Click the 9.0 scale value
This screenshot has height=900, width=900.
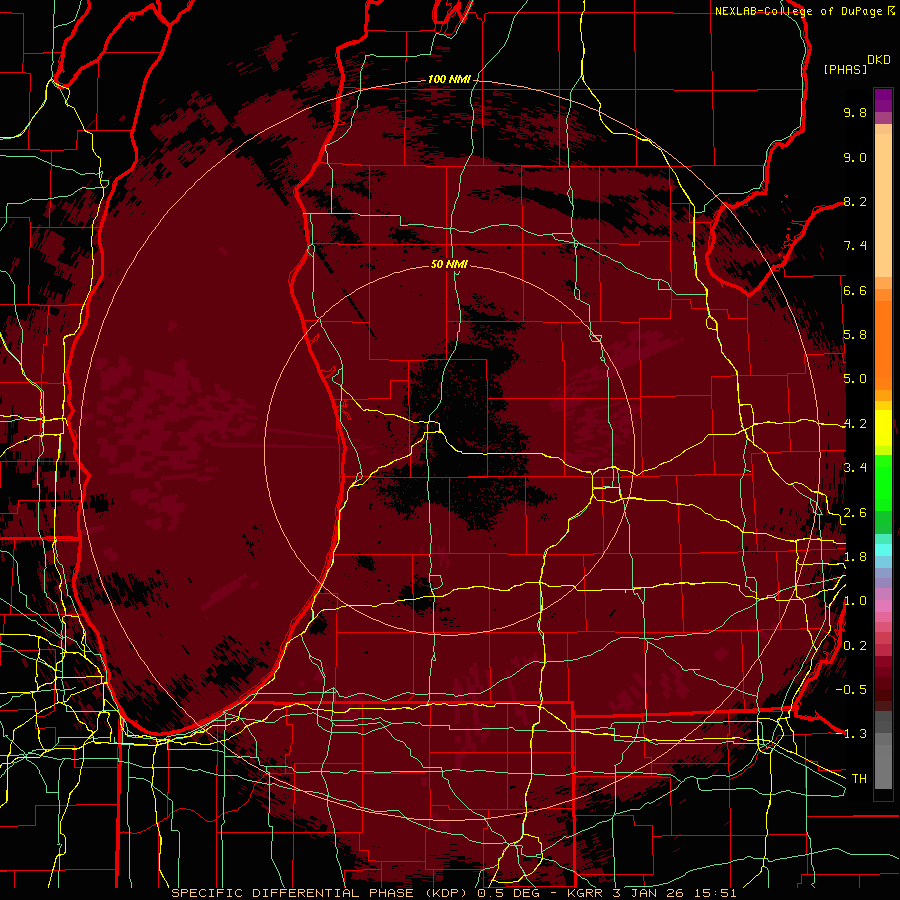(855, 157)
